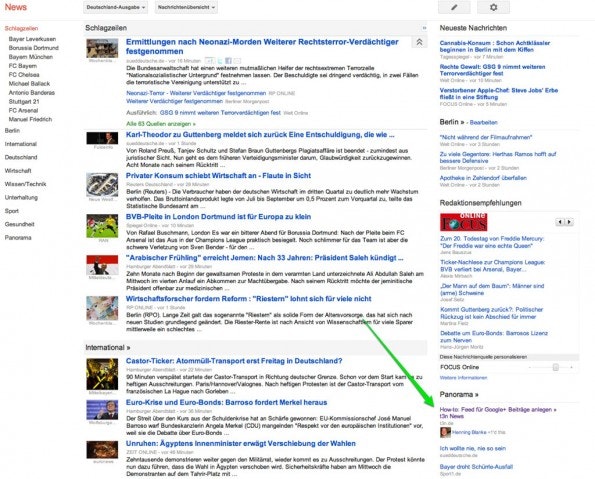Share the Neonazi story via Twitter icon
595x479 pixels.
[x=220, y=61]
